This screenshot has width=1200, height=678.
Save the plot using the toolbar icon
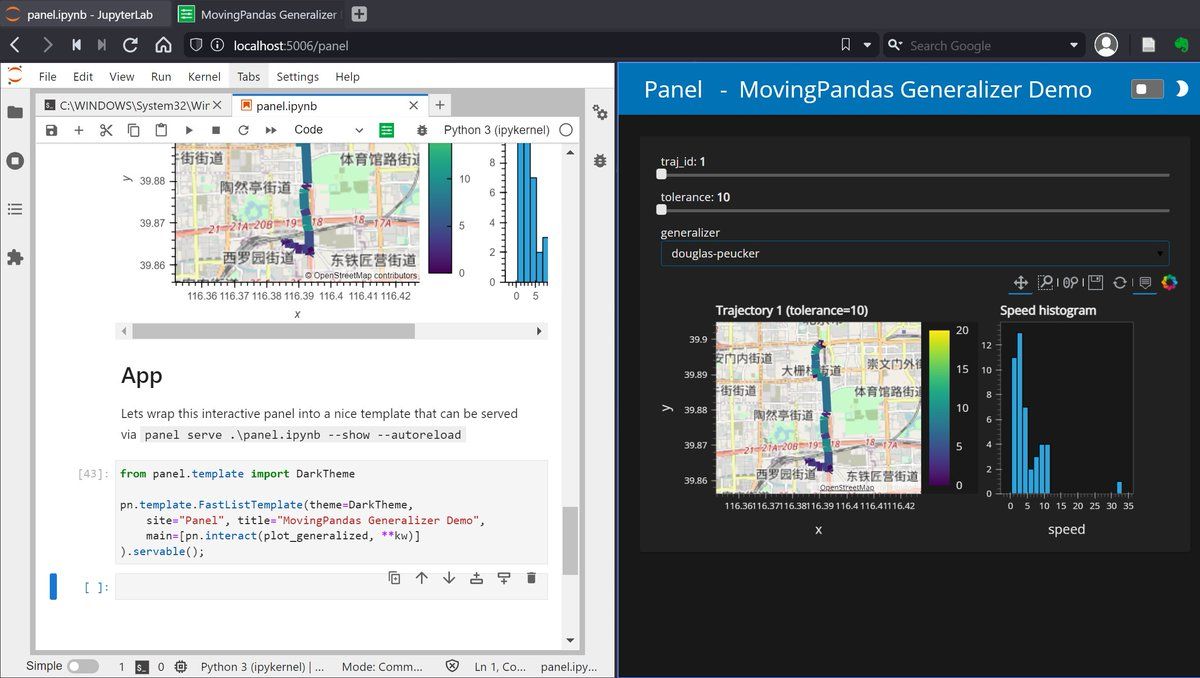[x=1095, y=283]
